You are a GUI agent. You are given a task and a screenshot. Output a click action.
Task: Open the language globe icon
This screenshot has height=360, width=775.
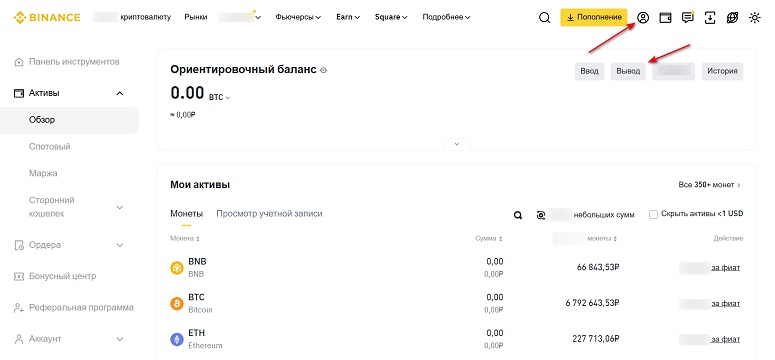[x=732, y=18]
